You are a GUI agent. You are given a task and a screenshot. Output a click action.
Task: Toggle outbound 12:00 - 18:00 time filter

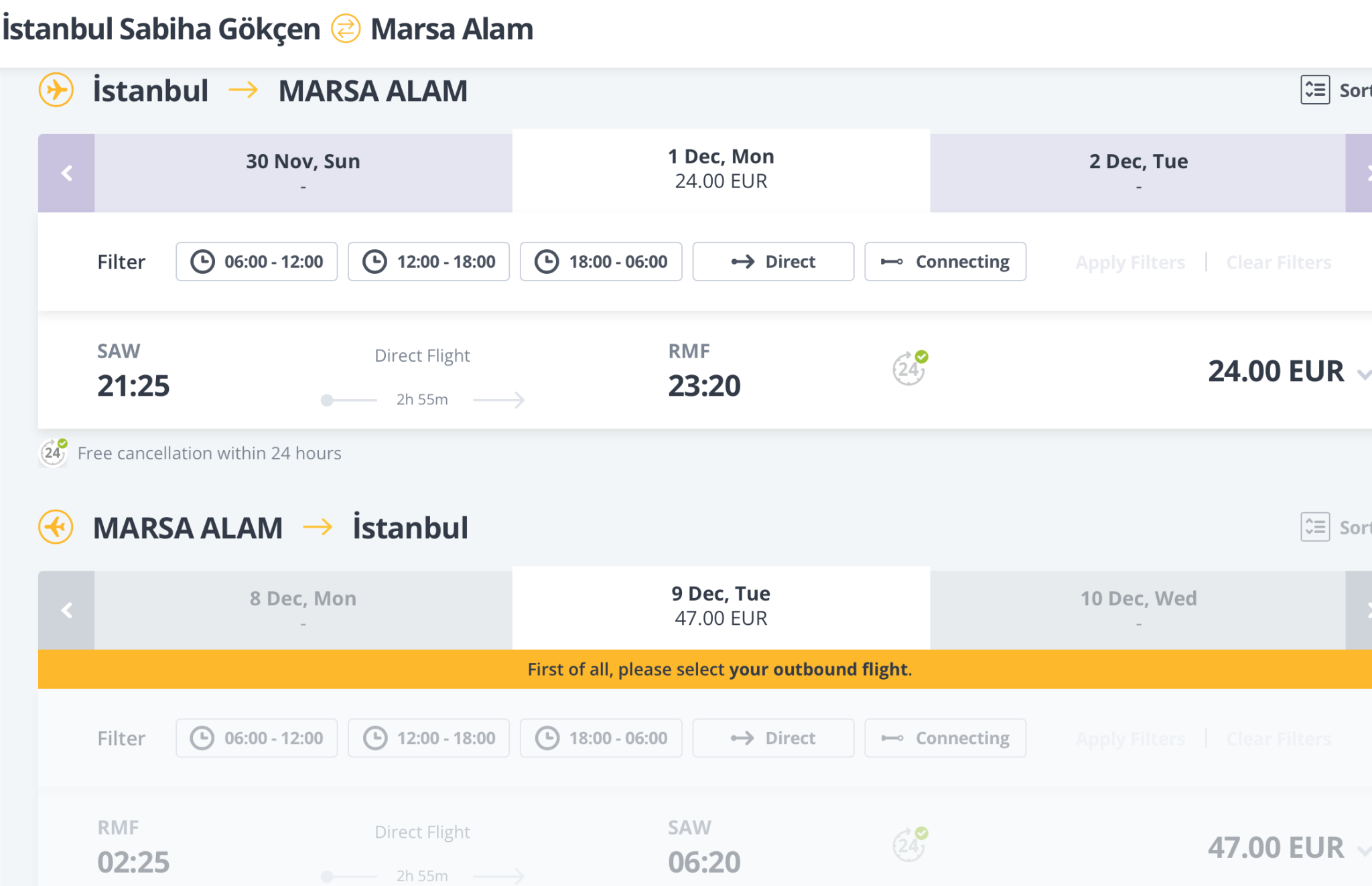429,262
